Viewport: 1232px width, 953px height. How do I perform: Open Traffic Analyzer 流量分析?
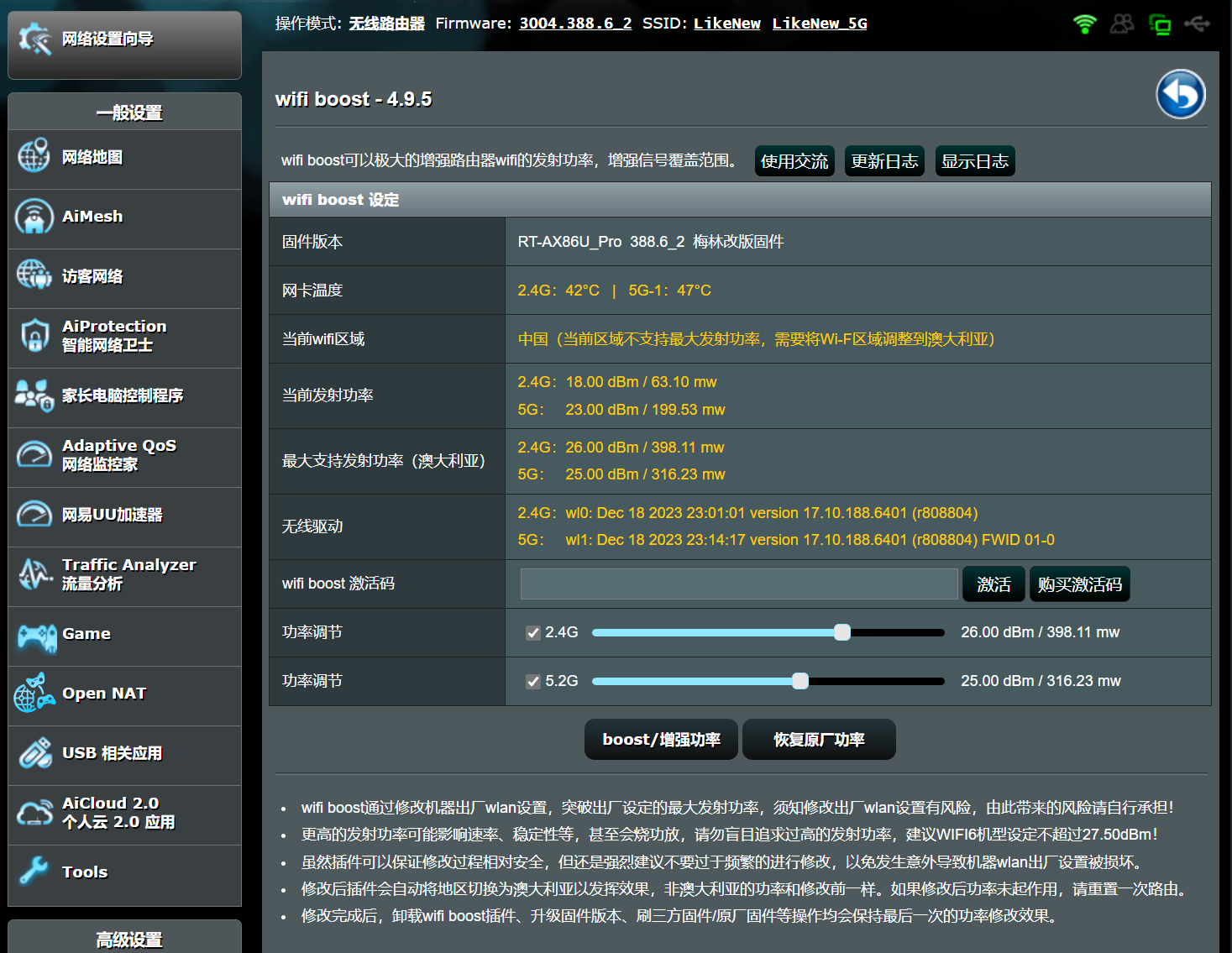[128, 574]
